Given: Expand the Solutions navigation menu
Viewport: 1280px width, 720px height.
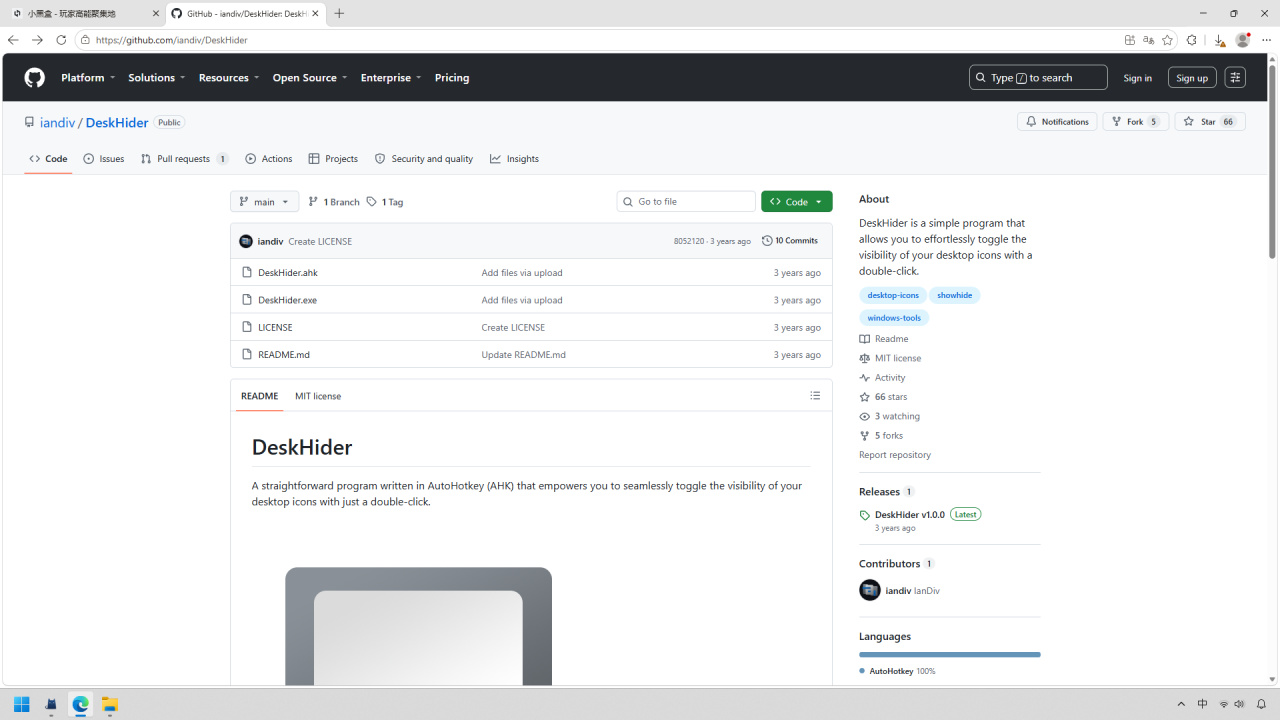Looking at the screenshot, I should 157,78.
